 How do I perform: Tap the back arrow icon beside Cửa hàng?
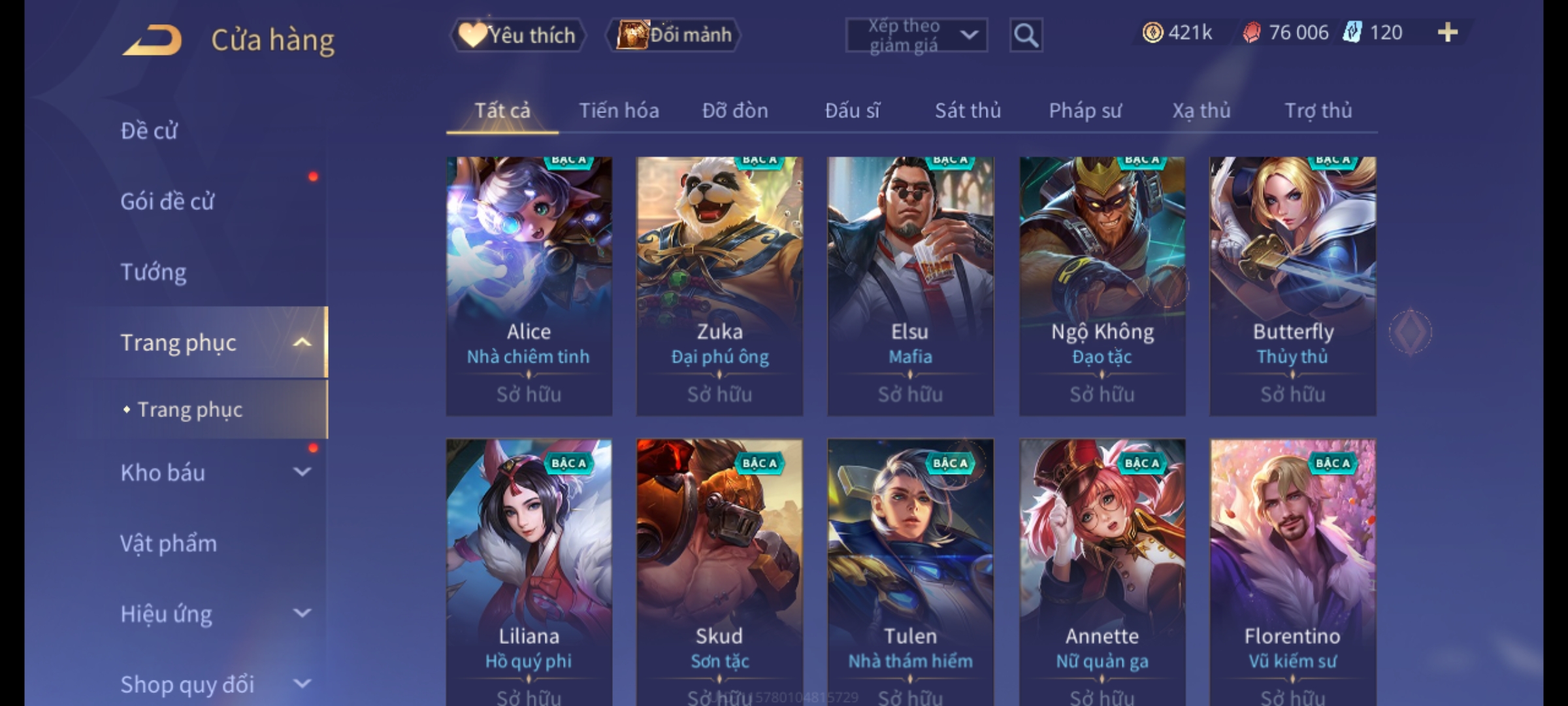152,40
